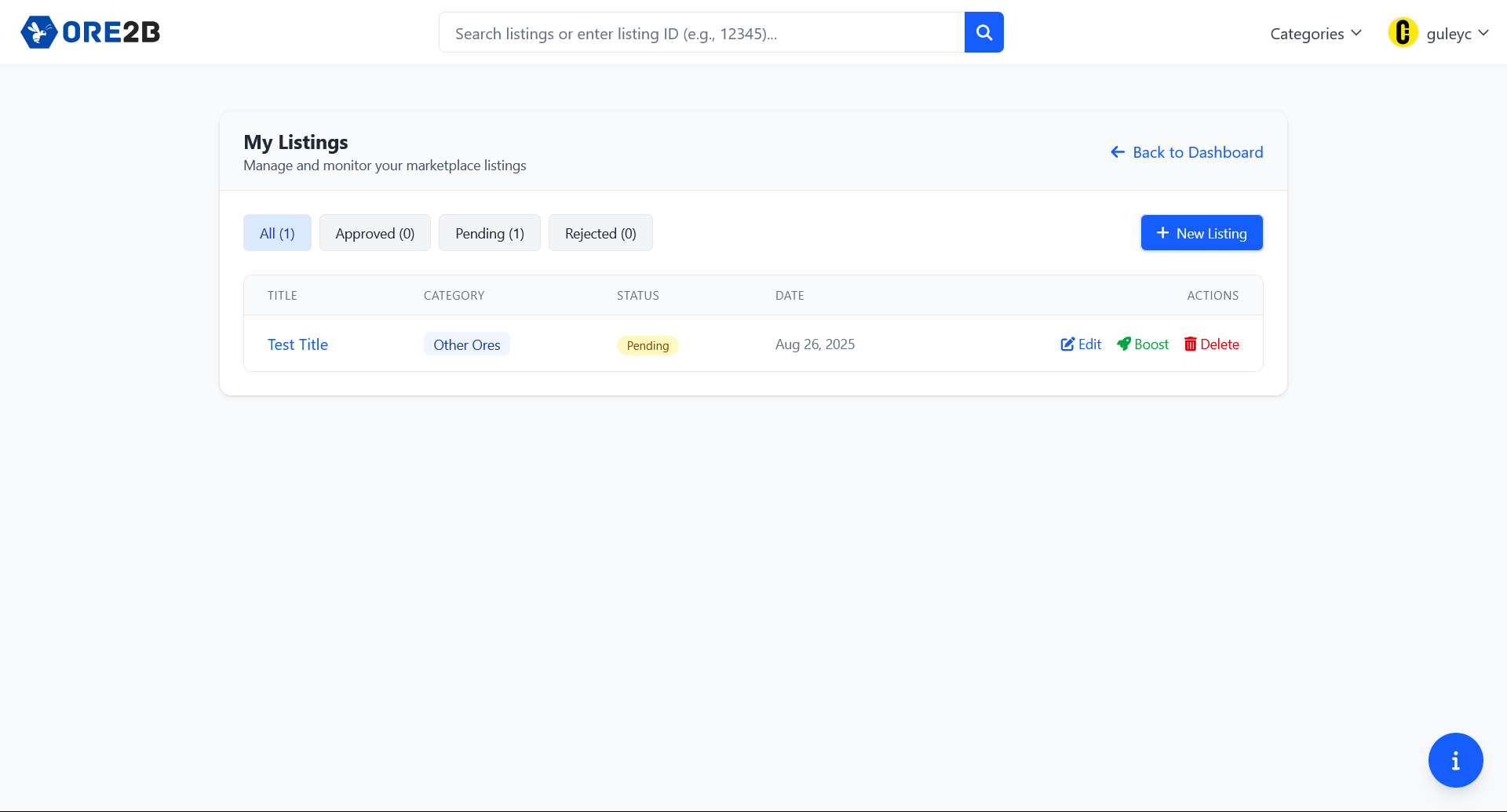The image size is (1507, 812).
Task: Click the Other Ores category tag
Action: (x=466, y=344)
